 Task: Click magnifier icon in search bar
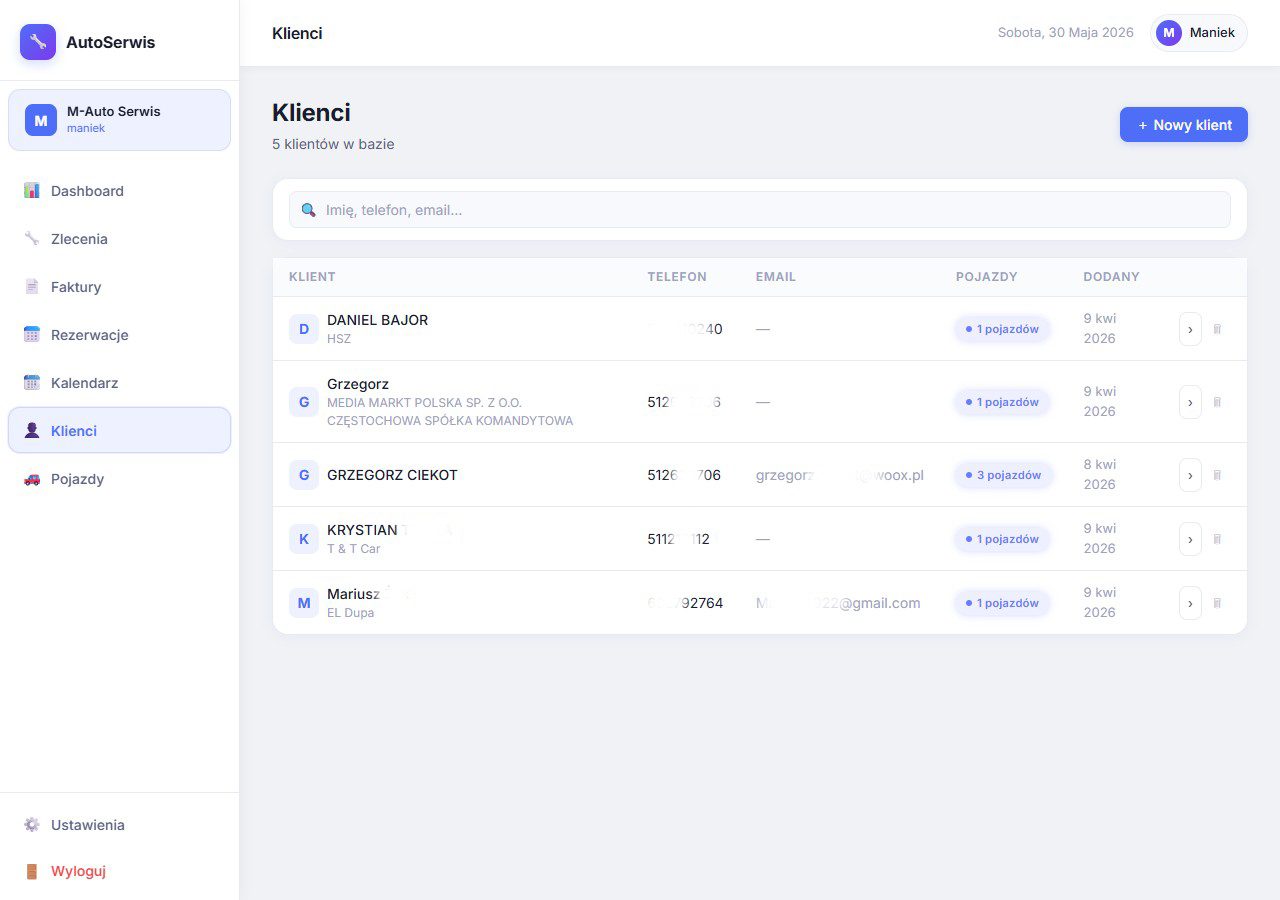click(308, 210)
